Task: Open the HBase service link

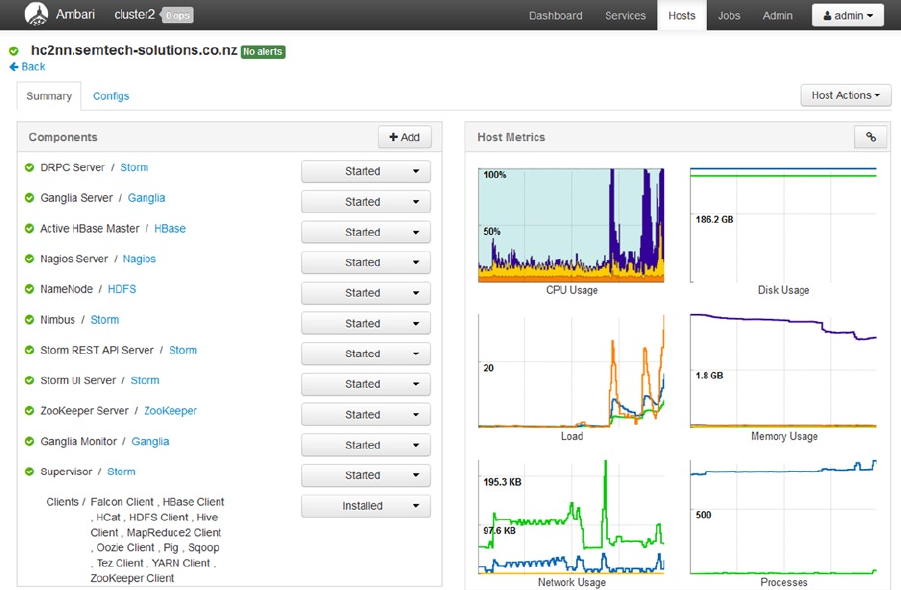Action: [170, 228]
